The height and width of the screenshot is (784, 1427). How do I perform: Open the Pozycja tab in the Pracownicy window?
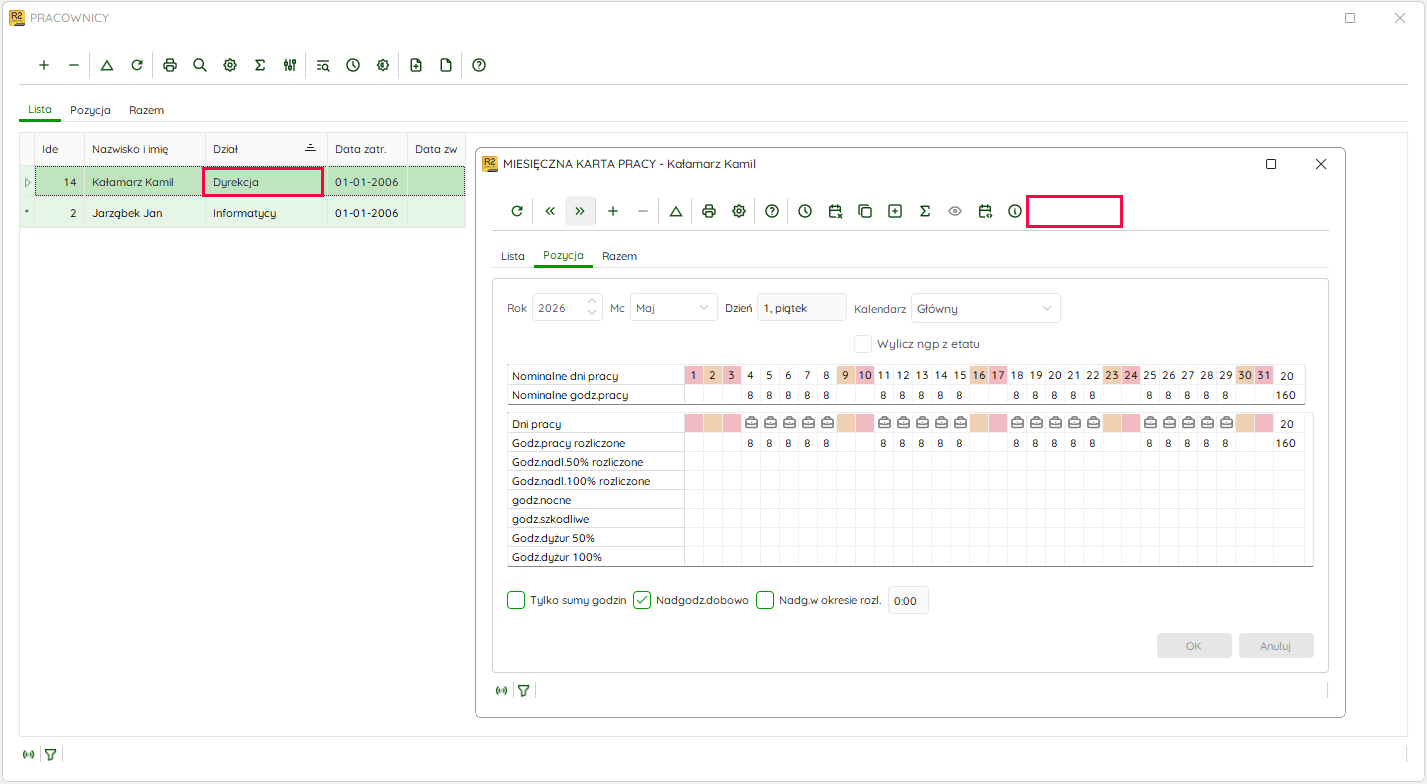[90, 110]
